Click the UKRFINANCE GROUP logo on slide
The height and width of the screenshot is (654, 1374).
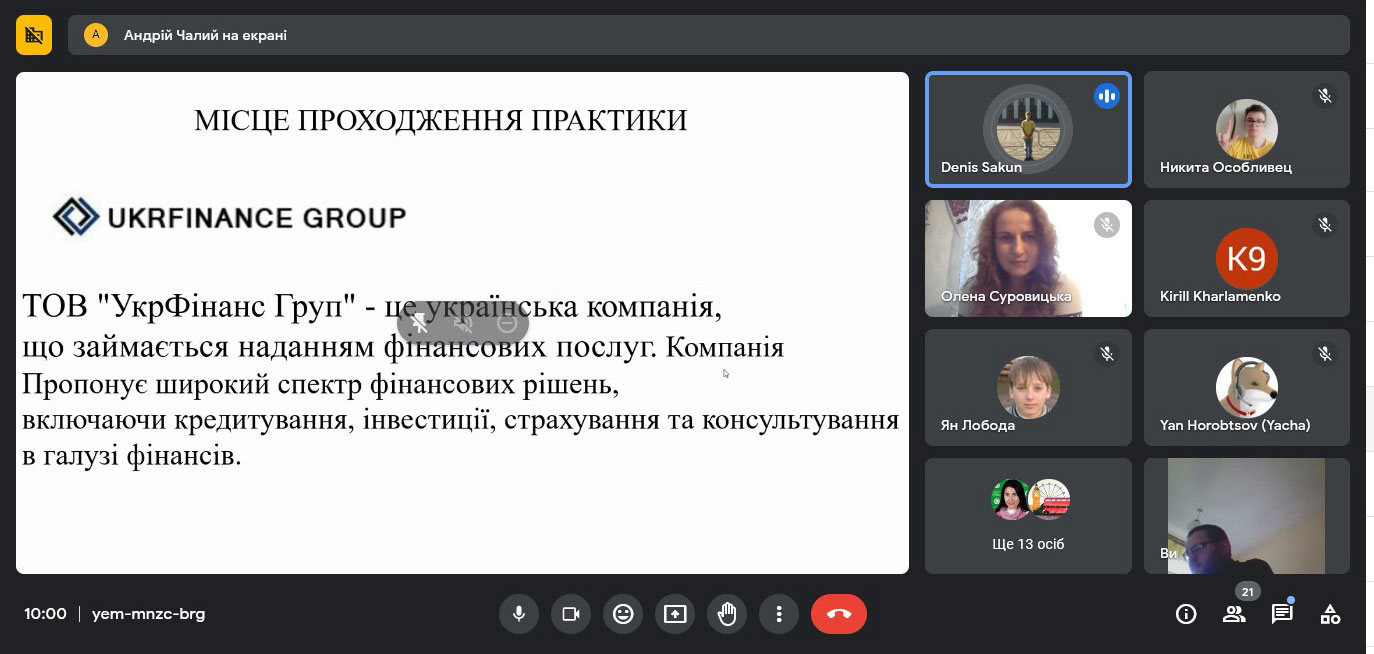point(230,217)
